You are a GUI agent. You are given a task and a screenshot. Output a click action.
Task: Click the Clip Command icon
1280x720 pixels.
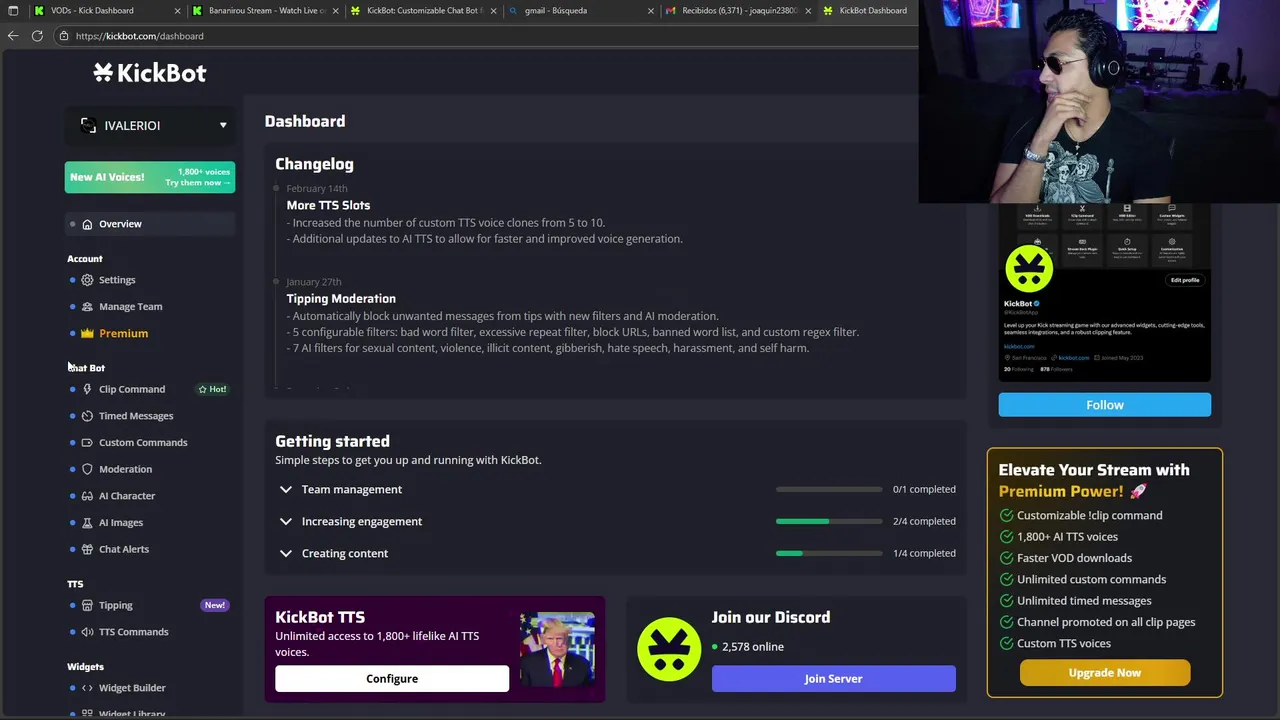click(x=87, y=389)
